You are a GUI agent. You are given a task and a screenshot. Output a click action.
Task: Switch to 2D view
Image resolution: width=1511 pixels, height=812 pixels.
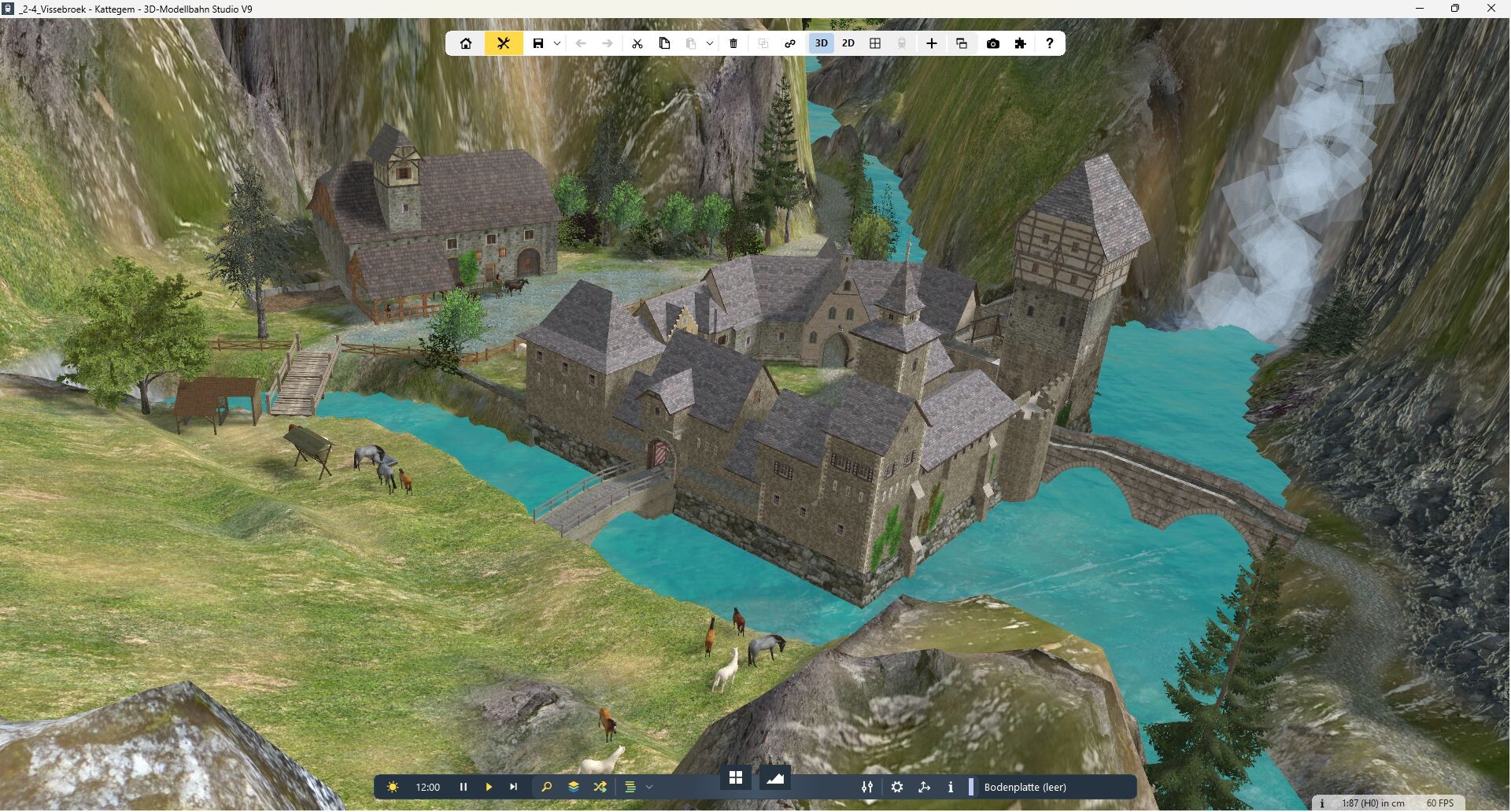848,43
